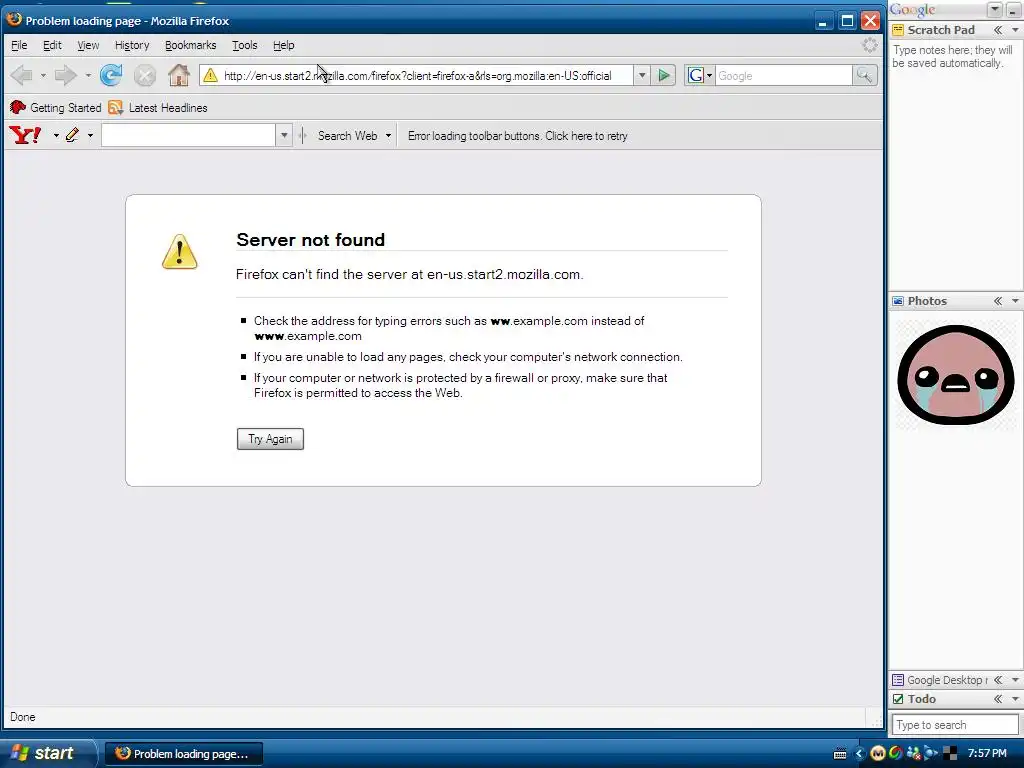This screenshot has width=1024, height=768.
Task: Click the Yahoo! logo on toolbar
Action: click(x=26, y=135)
